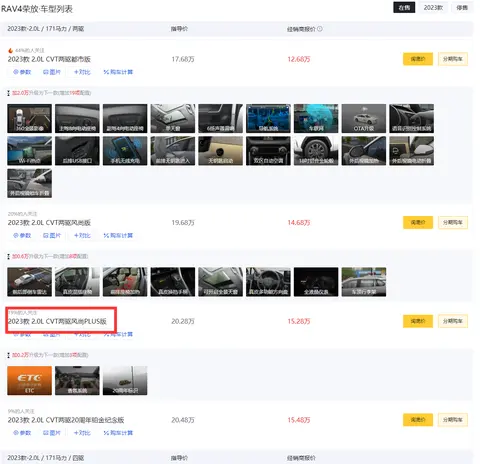The width and height of the screenshot is (480, 464).
Task: Open the 导航系统 screen thumbnail
Action: coord(268,118)
